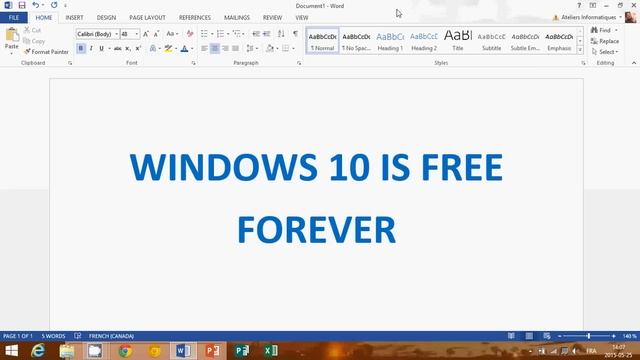640x360 pixels.
Task: Expand the Styles gallery More arrow
Action: coord(580,50)
